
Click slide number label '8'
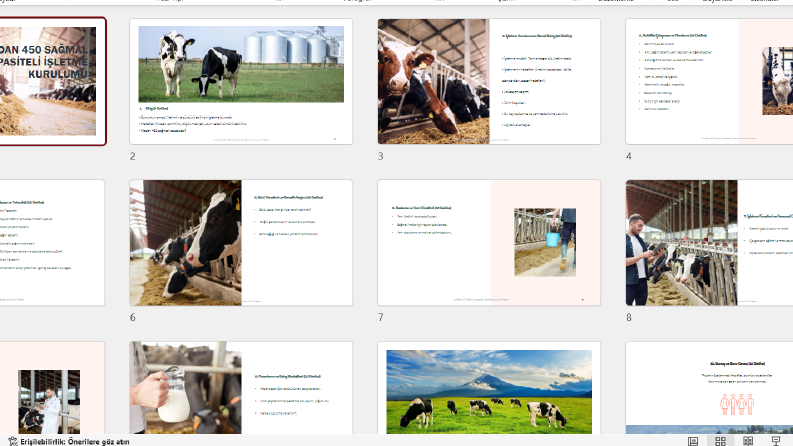coord(629,318)
